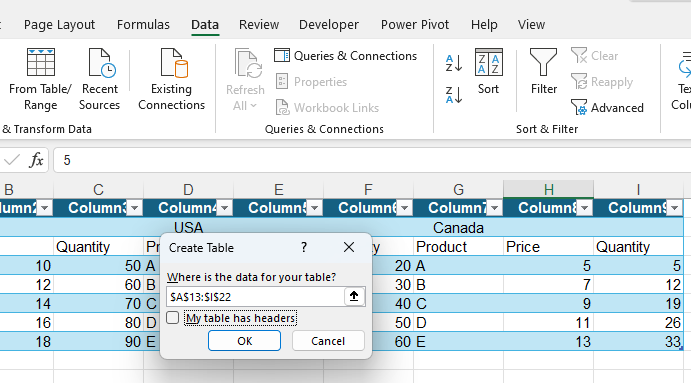Click Quantity header in column I
Image resolution: width=691 pixels, height=383 pixels.
pyautogui.click(x=638, y=246)
